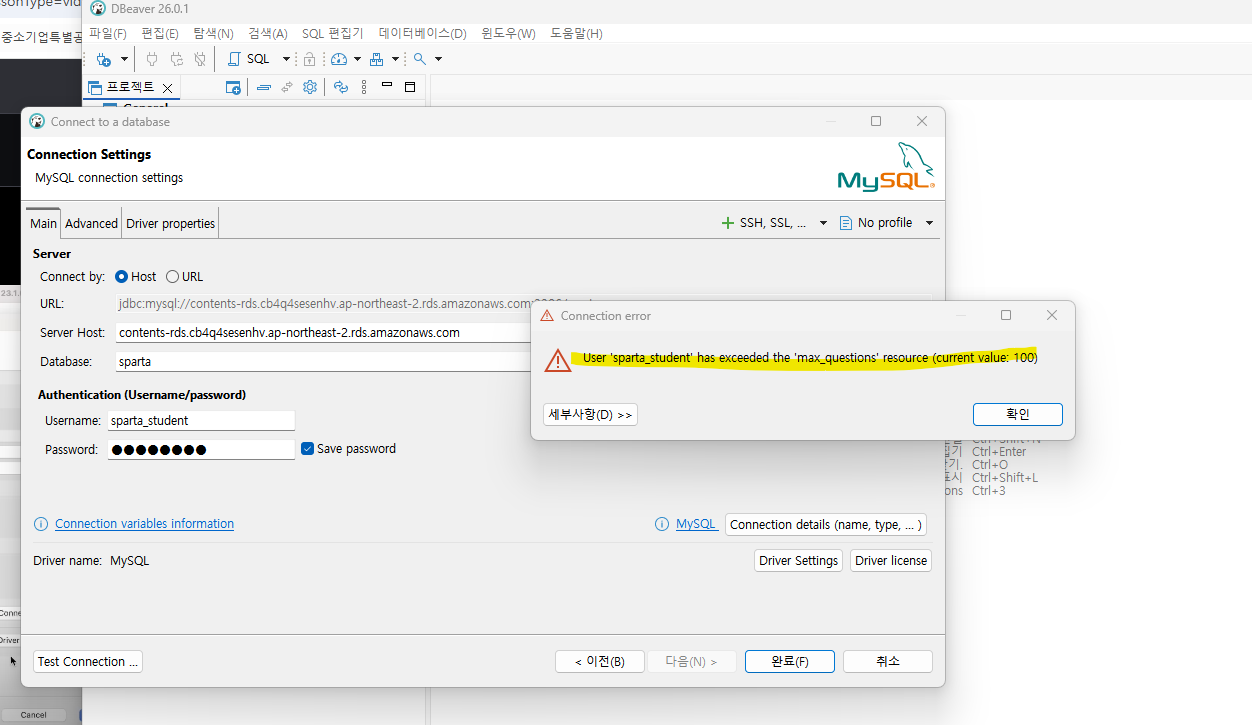Open the 윈도우(W) menu

(508, 33)
